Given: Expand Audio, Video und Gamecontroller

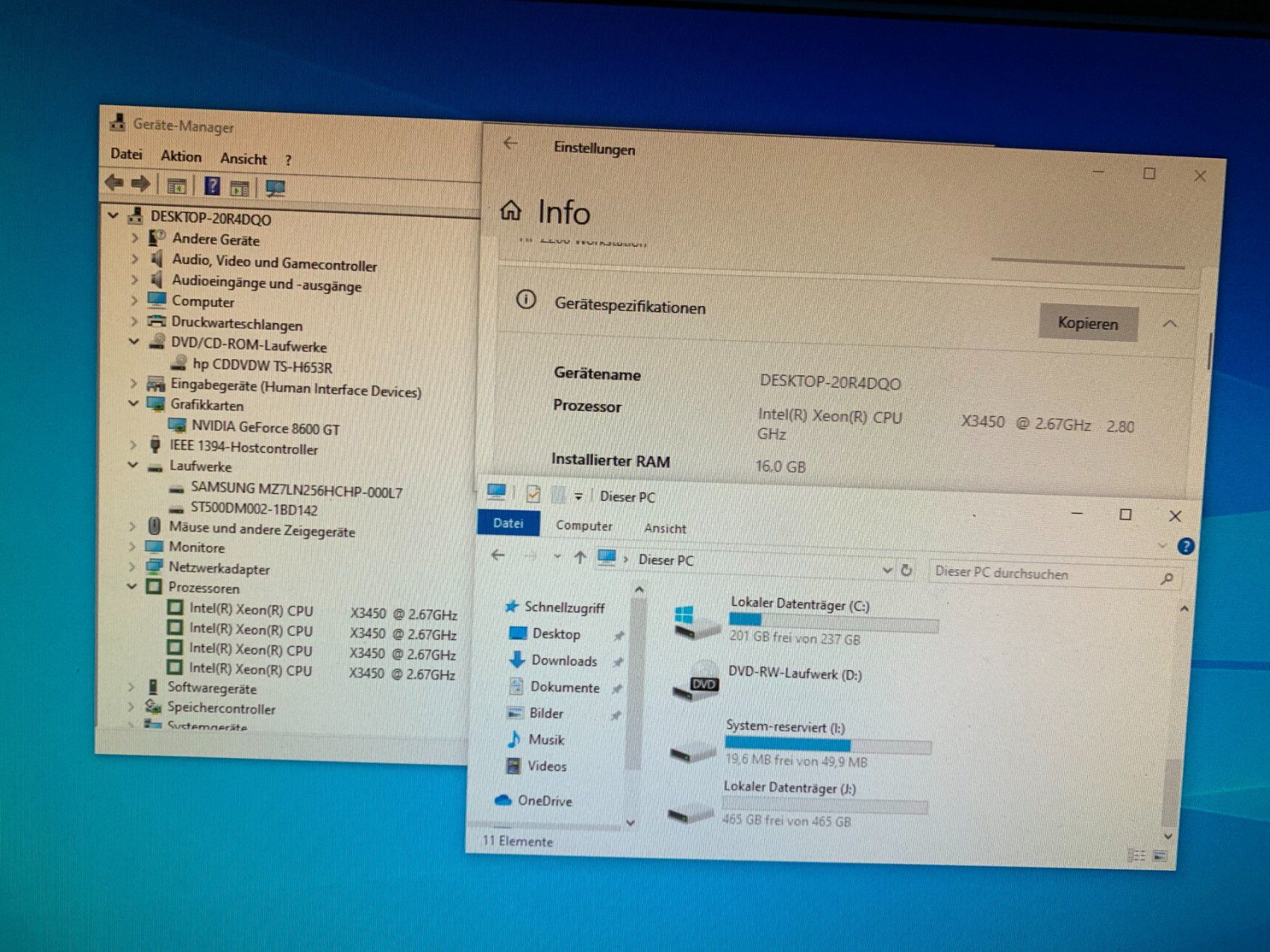Looking at the screenshot, I should (135, 259).
